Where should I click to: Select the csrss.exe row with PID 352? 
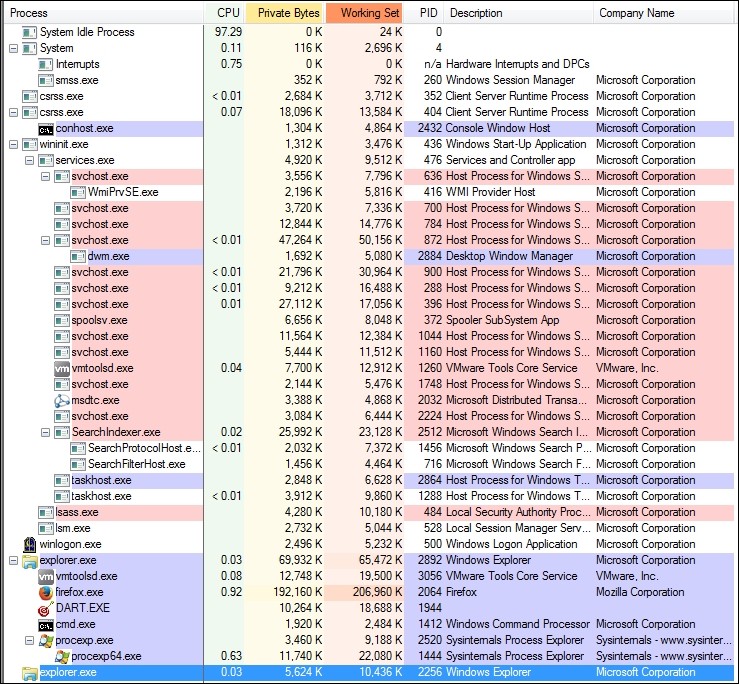(x=370, y=97)
